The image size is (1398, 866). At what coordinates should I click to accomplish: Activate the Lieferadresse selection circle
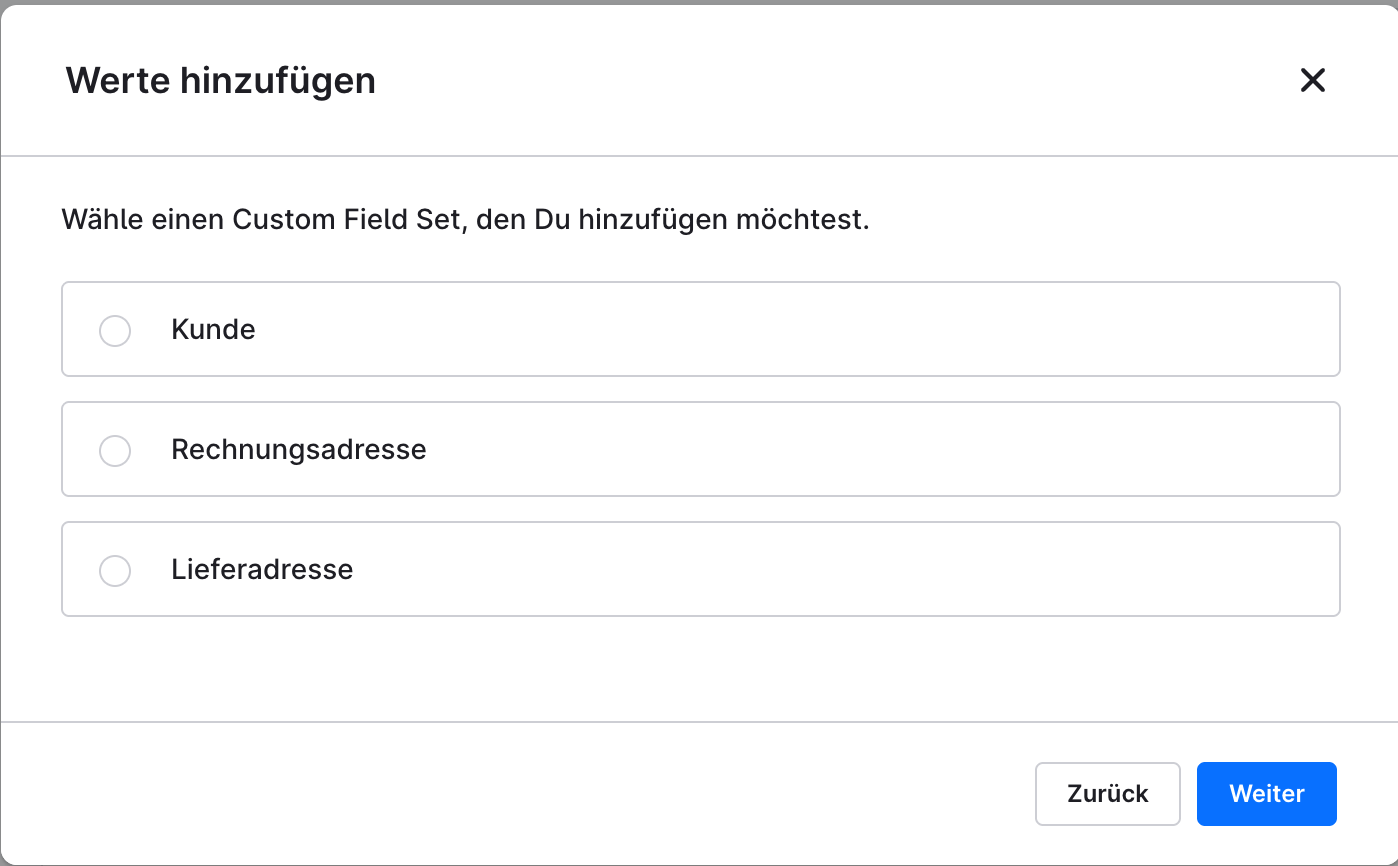coord(115,570)
